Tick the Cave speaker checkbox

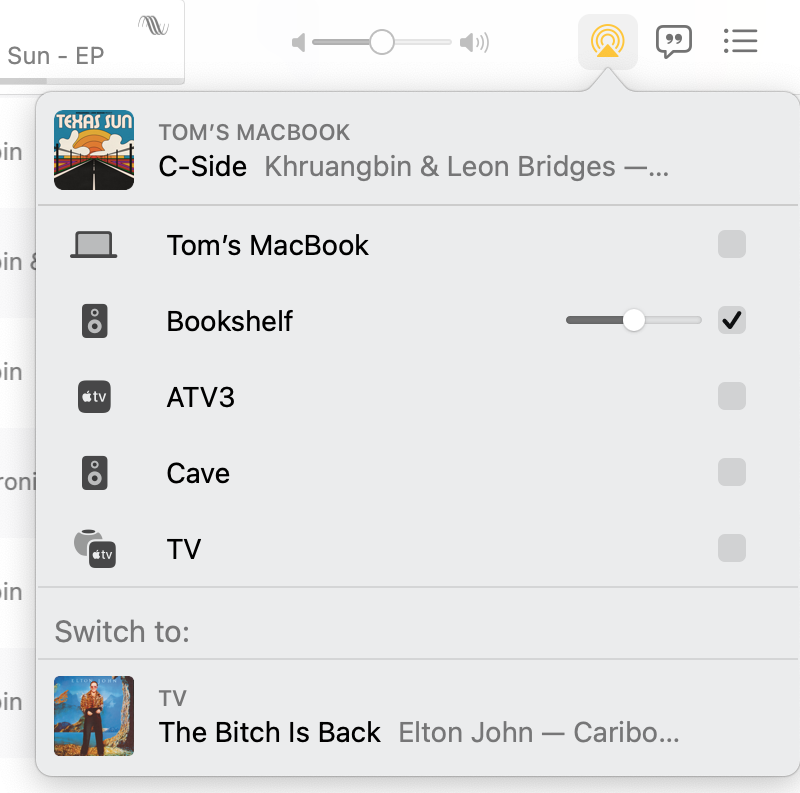tap(732, 473)
